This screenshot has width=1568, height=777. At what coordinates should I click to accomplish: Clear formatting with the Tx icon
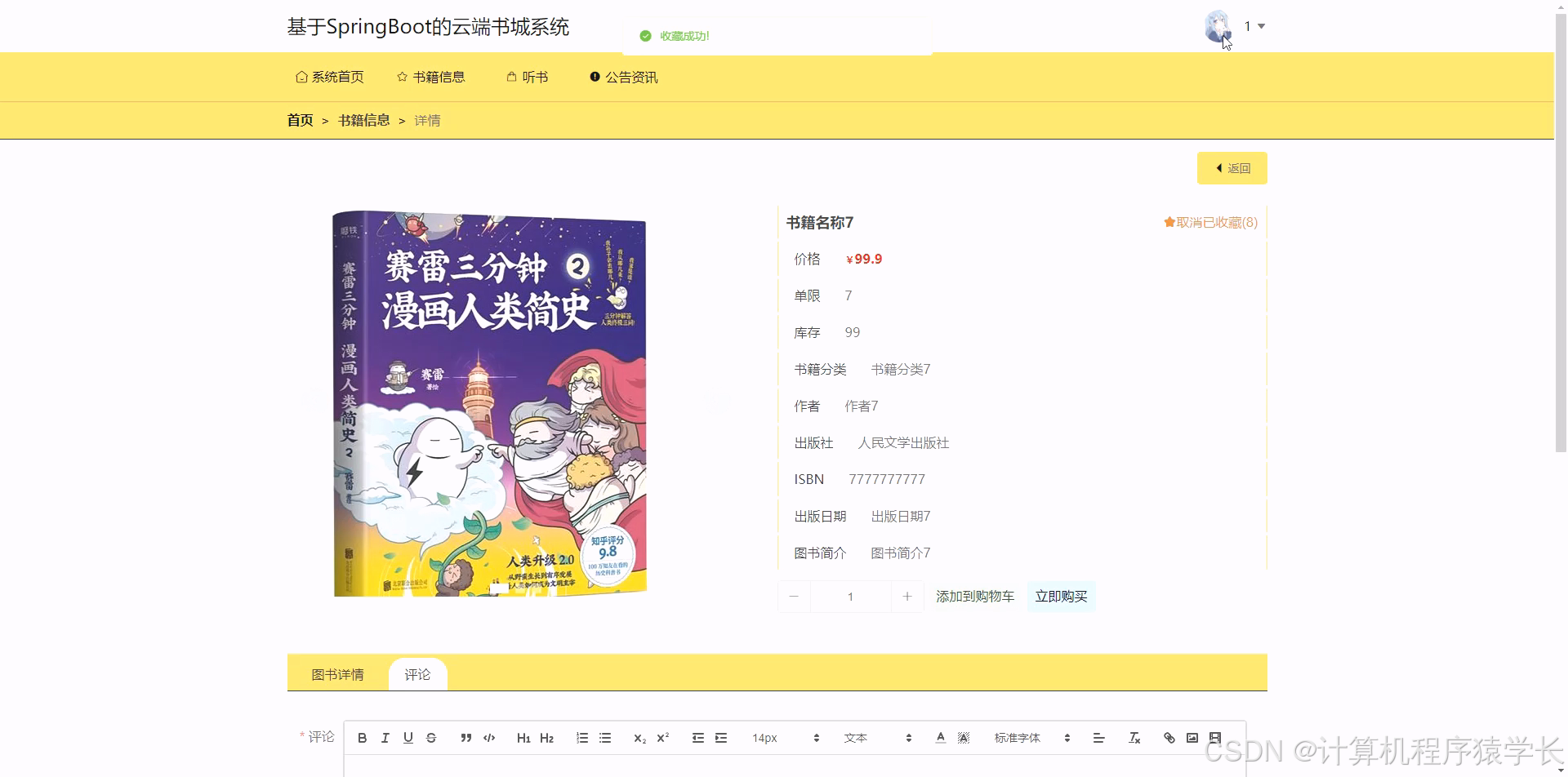(1134, 737)
